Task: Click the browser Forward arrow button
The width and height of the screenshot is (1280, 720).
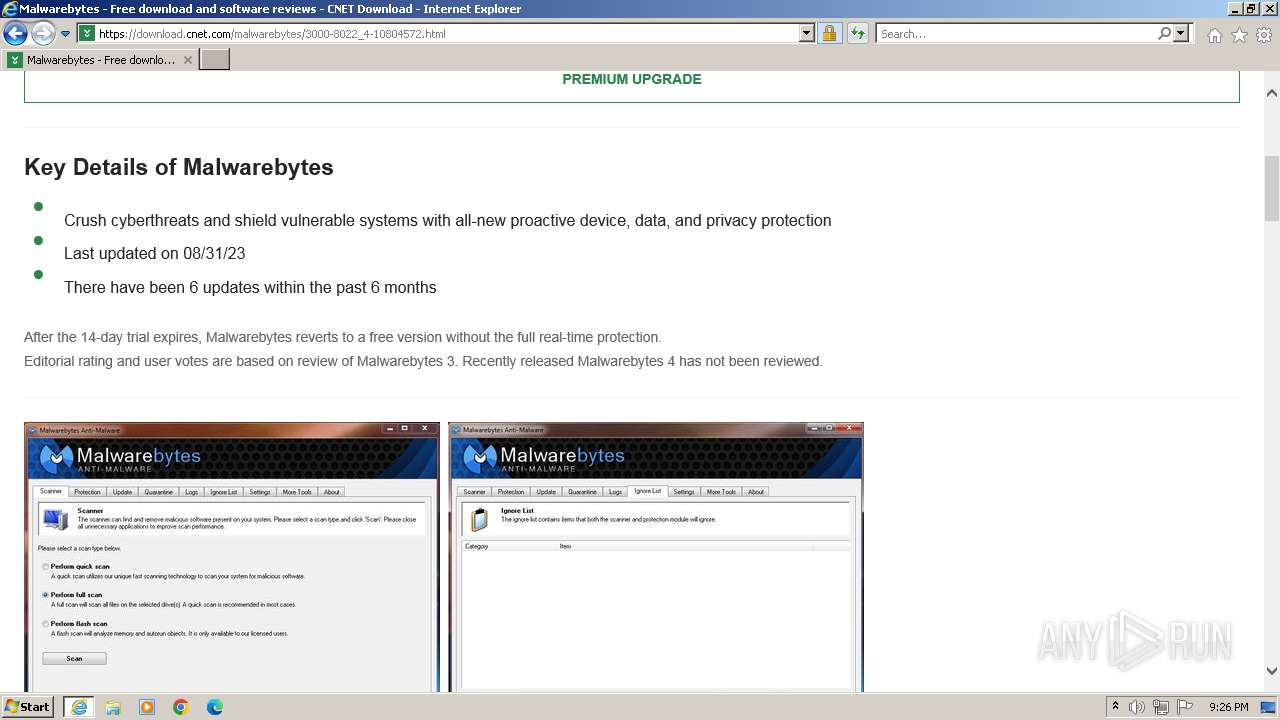Action: pos(43,33)
